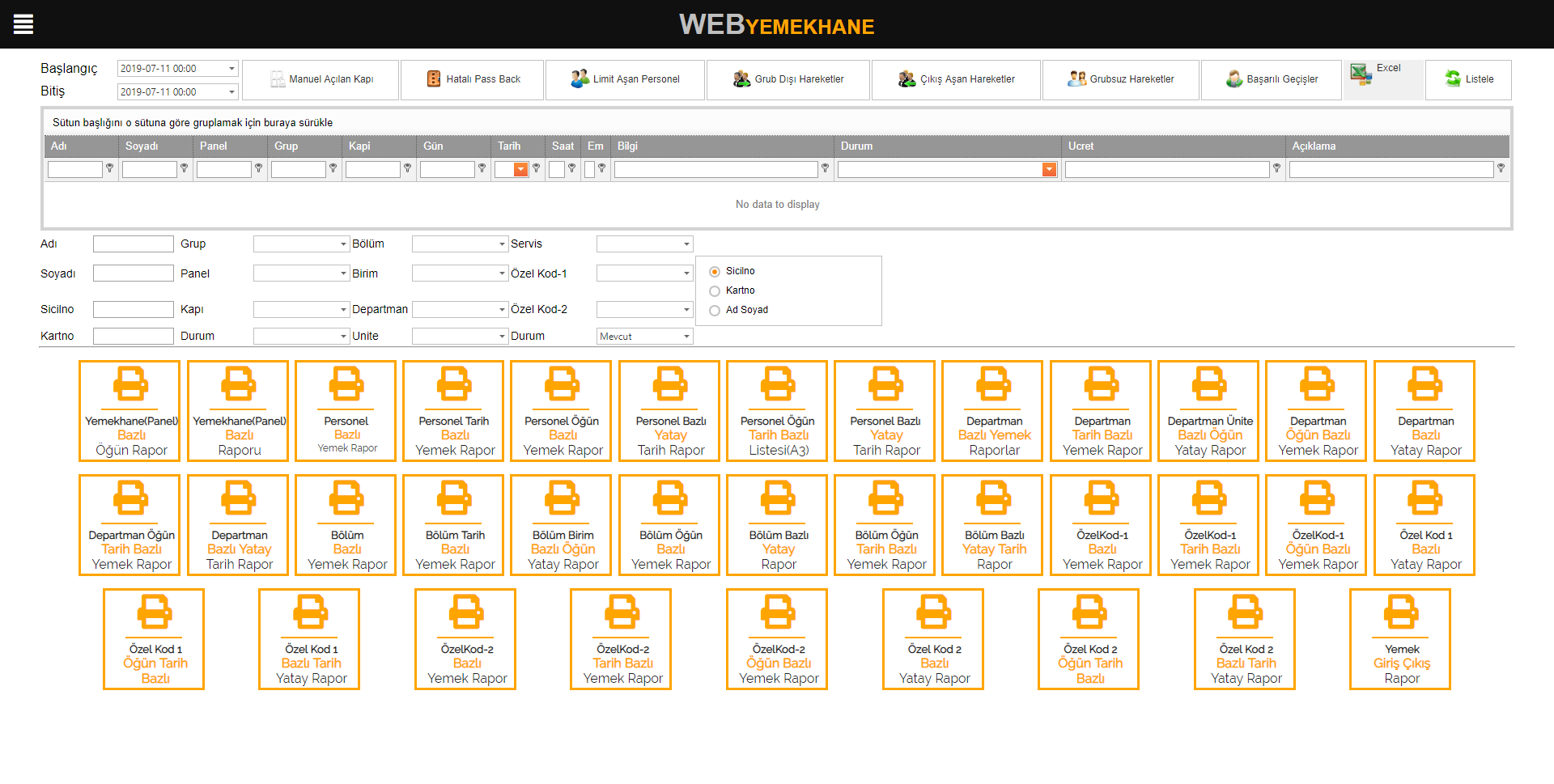
Task: Open Bölüm Tarih Bazlı Yemek Rapor
Action: coord(454,525)
